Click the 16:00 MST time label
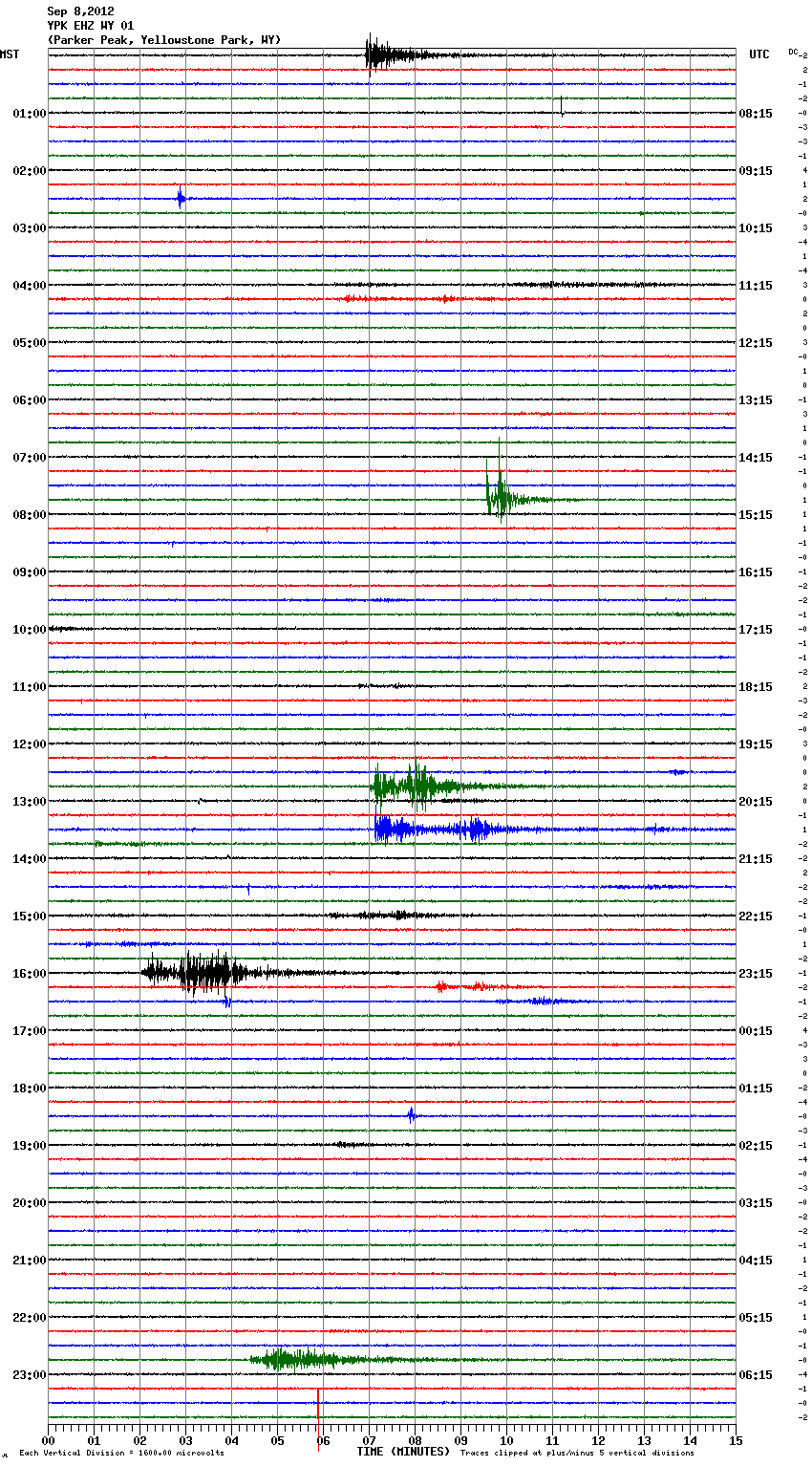The image size is (812, 1466). click(30, 974)
